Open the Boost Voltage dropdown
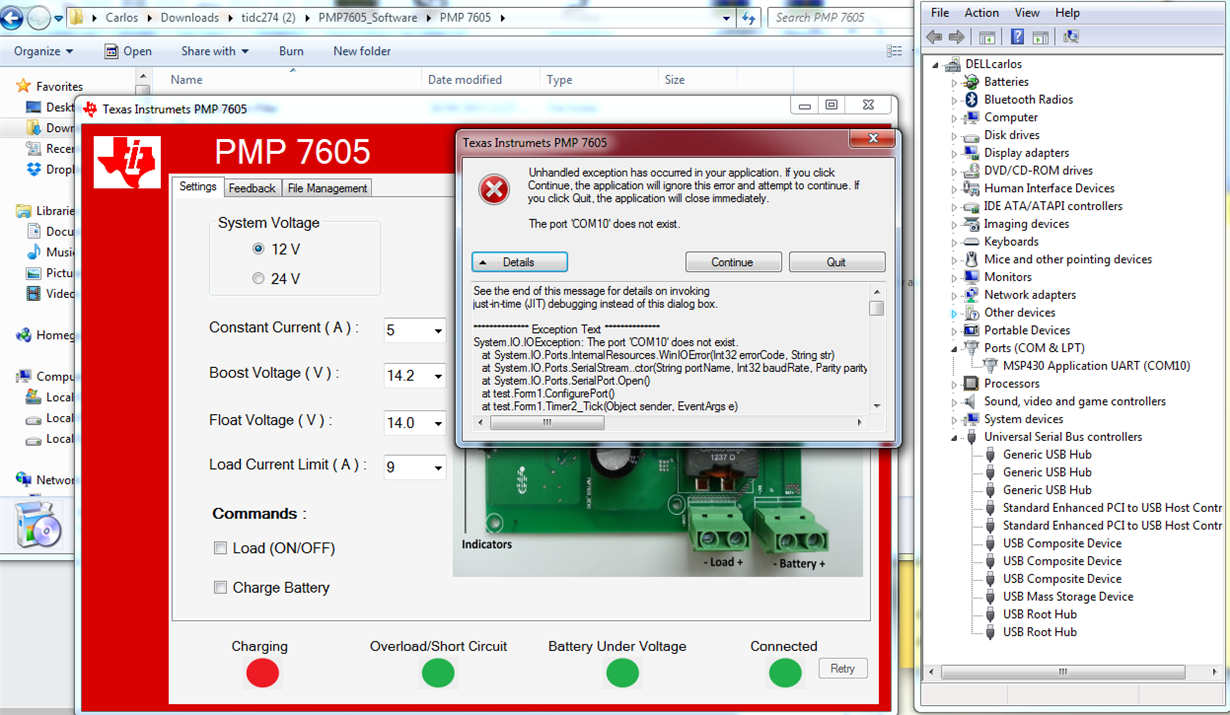 (438, 377)
